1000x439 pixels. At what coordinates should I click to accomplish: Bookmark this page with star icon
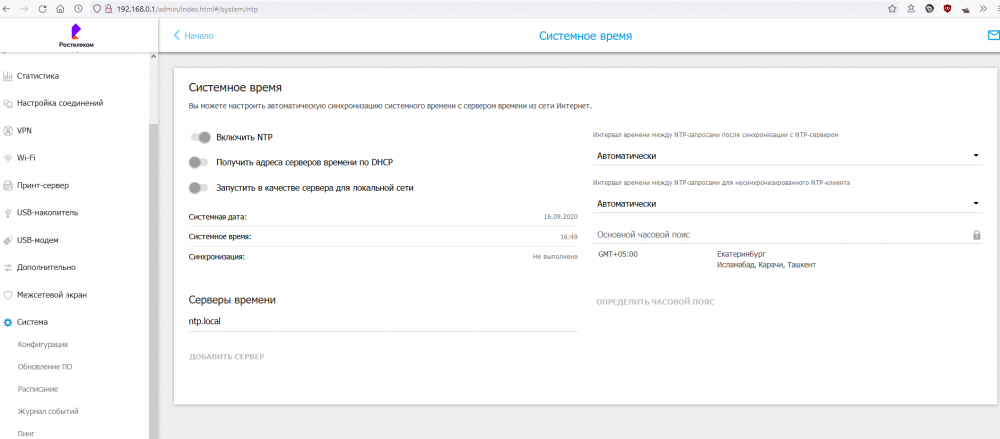(x=891, y=8)
